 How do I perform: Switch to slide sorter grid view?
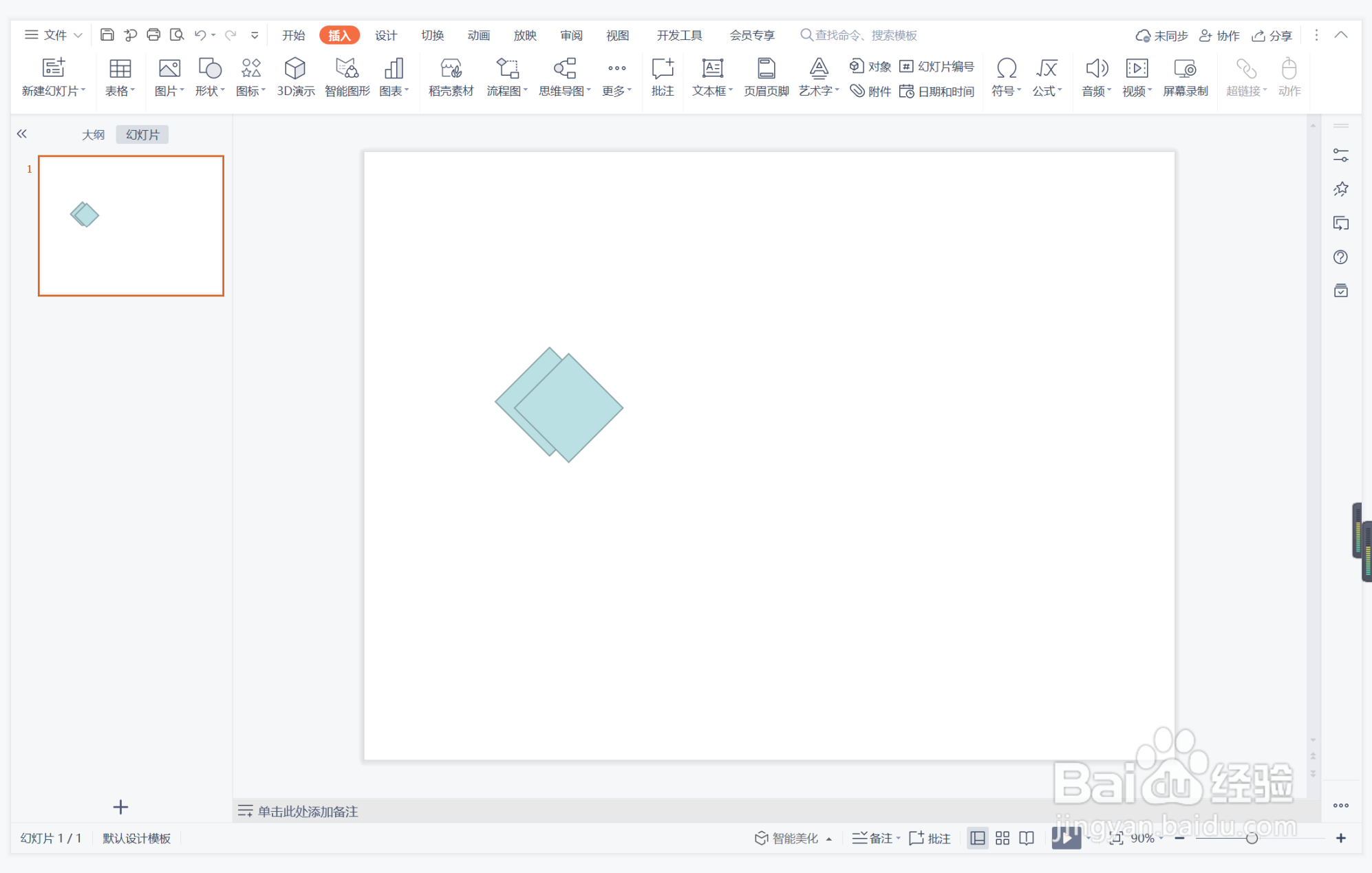click(1003, 838)
